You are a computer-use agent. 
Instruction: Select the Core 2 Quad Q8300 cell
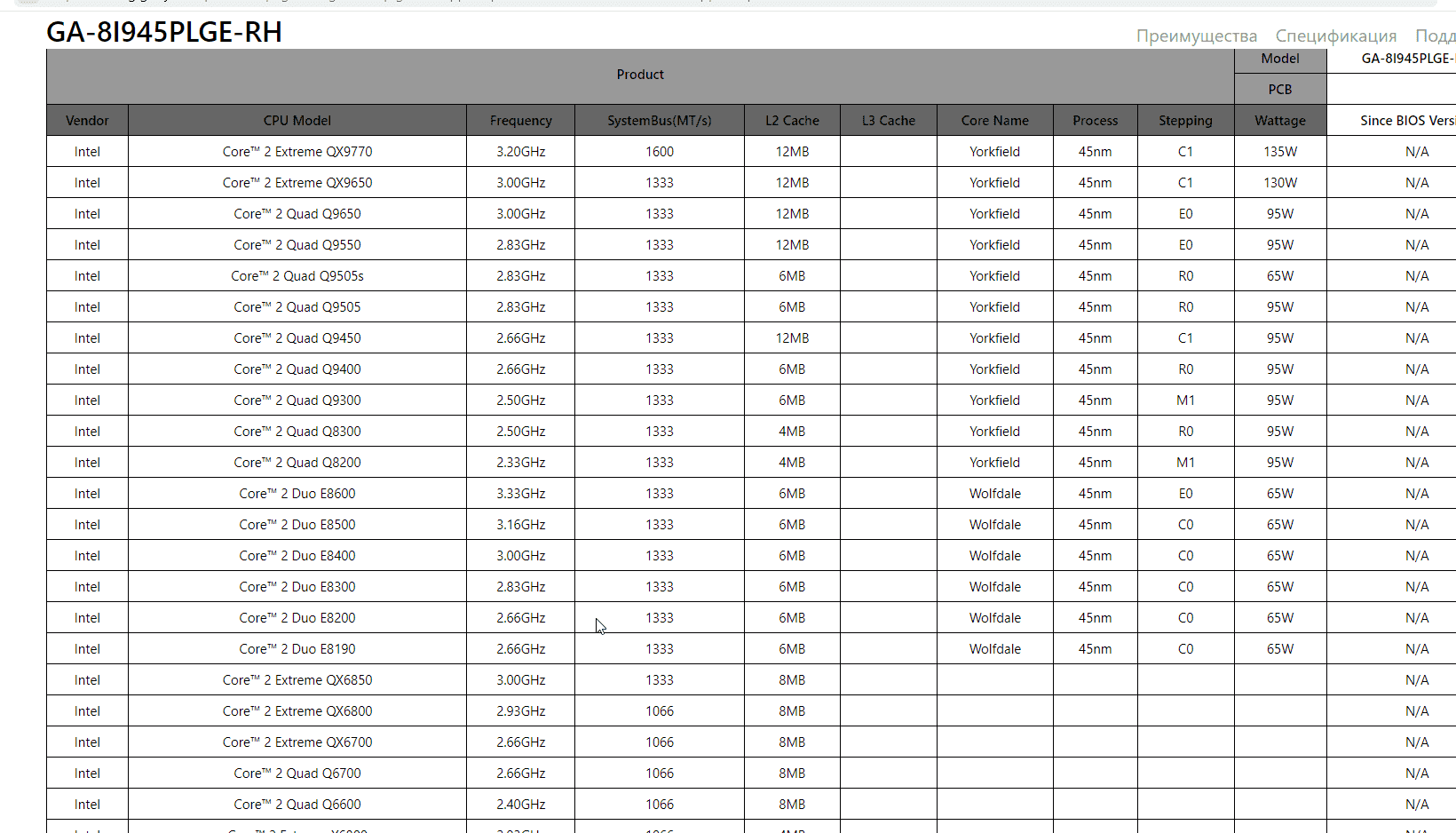297,432
